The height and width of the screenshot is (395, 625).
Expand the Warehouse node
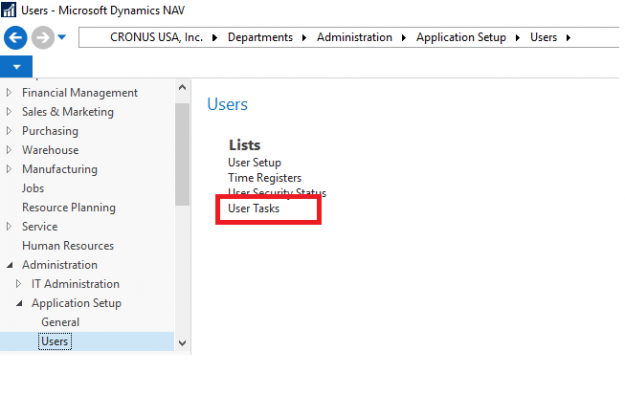click(x=9, y=150)
